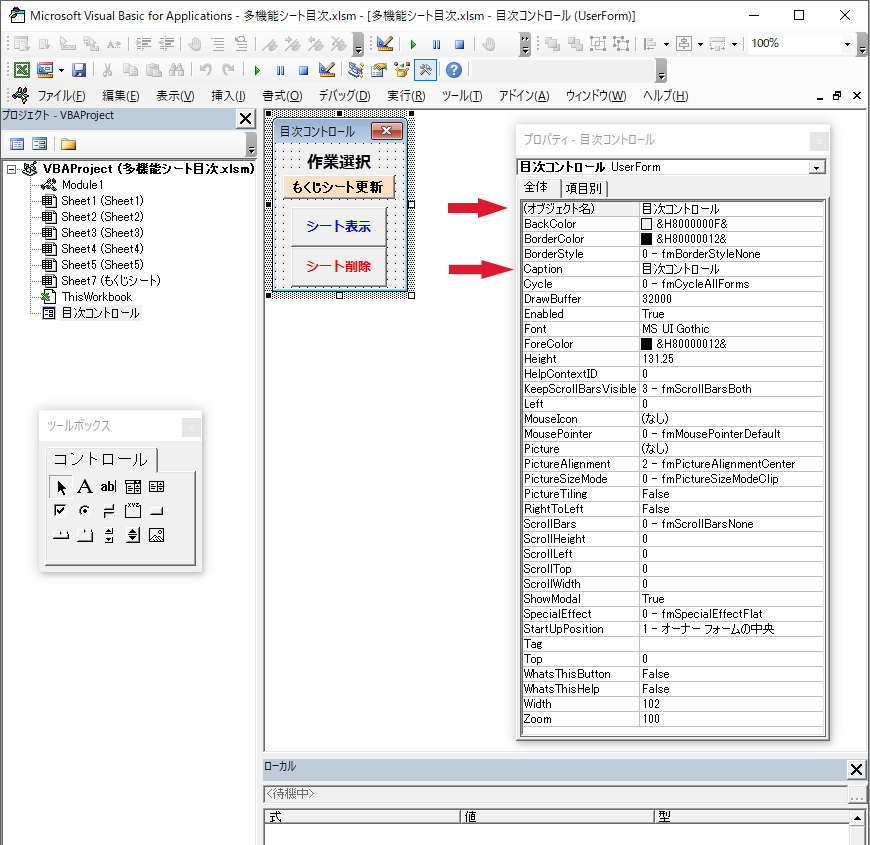Click the Find binoculars icon
870x845 pixels.
(x=176, y=70)
